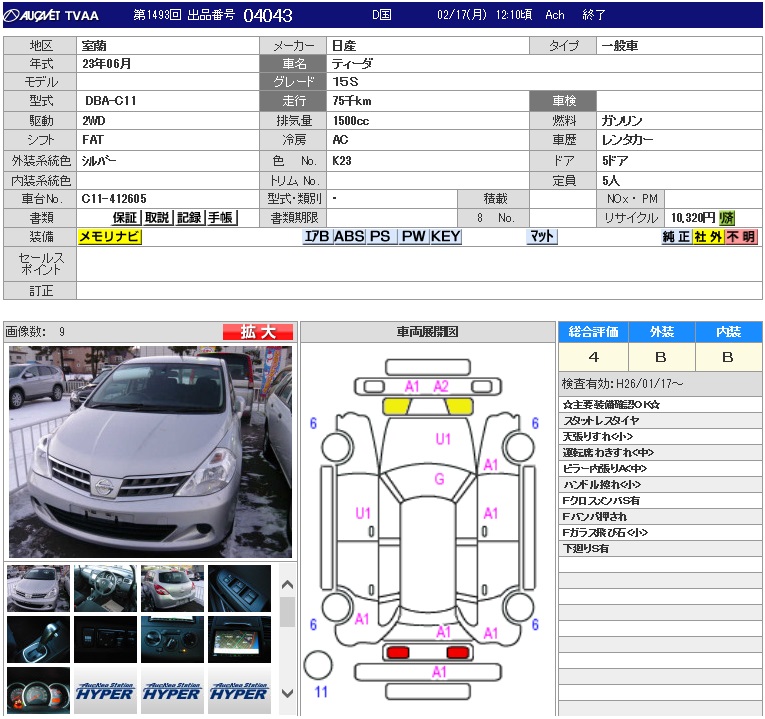The width and height of the screenshot is (765, 719).
Task: Open the gear shifter thumbnail
Action: point(38,639)
